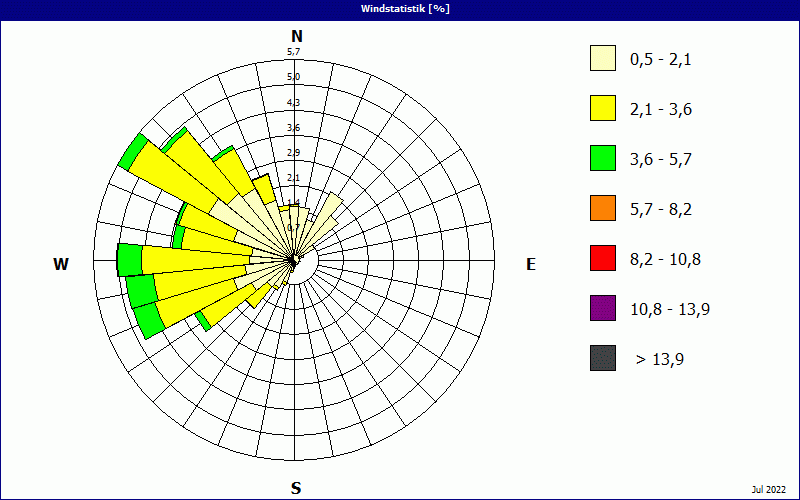Click the Jul 2022 date label
800x500 pixels.
pyautogui.click(x=768, y=489)
